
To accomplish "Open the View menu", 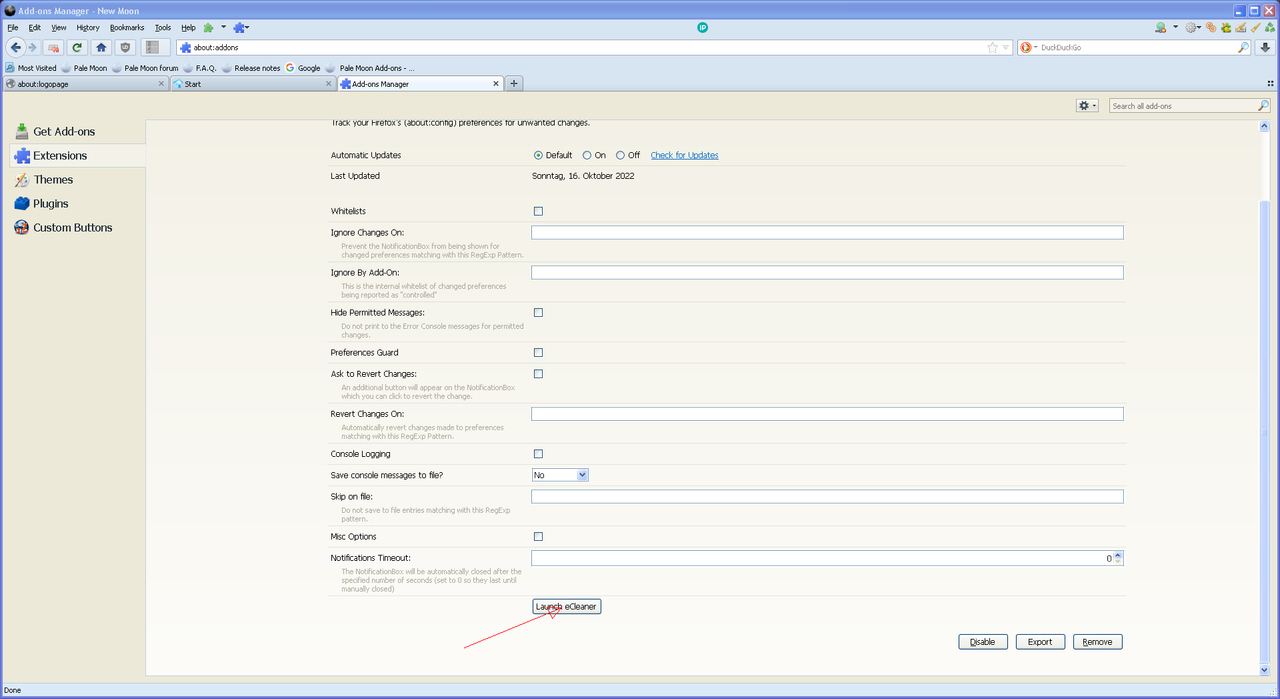I will tap(59, 28).
